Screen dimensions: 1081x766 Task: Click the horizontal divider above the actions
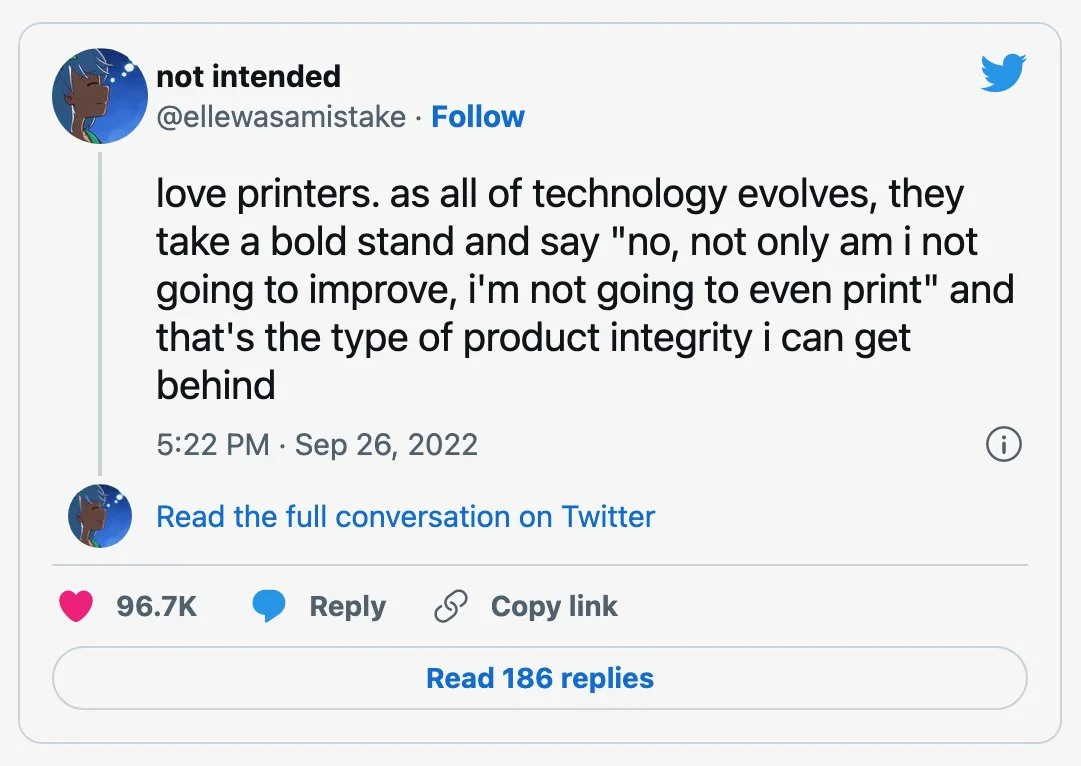[540, 565]
